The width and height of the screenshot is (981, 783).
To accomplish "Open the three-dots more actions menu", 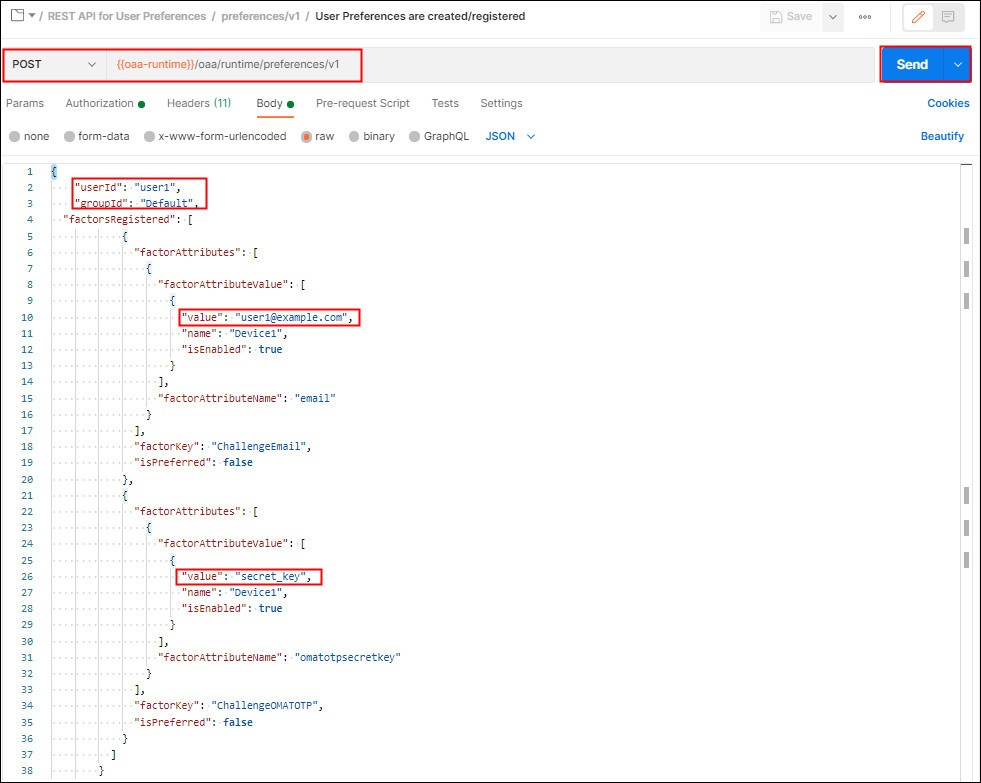I will pos(865,17).
